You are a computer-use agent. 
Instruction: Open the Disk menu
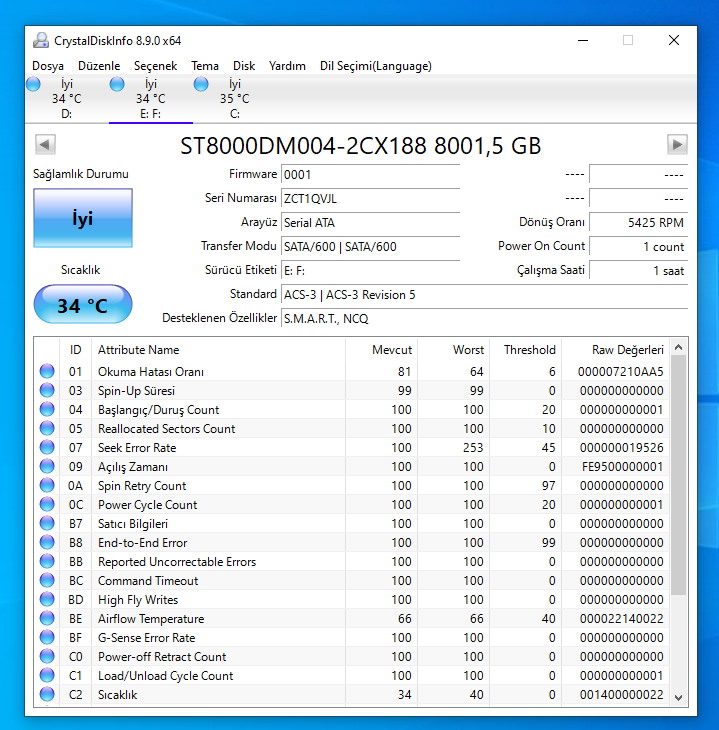tap(244, 66)
